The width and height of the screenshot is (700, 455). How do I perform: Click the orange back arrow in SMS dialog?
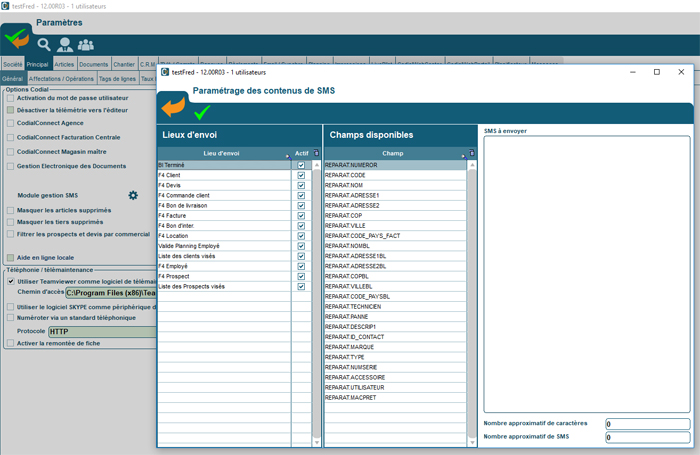173,104
